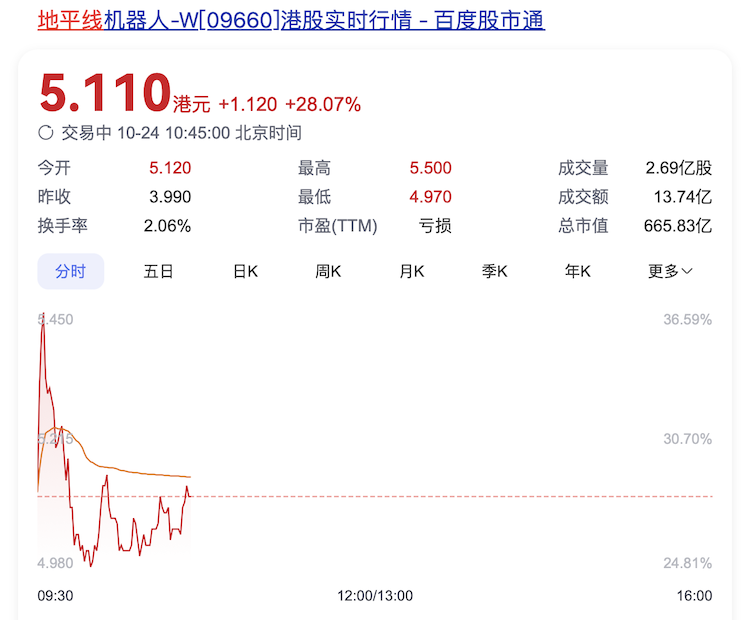This screenshot has height=620, width=750.
Task: Open the 月K chart tab
Action: click(x=412, y=271)
